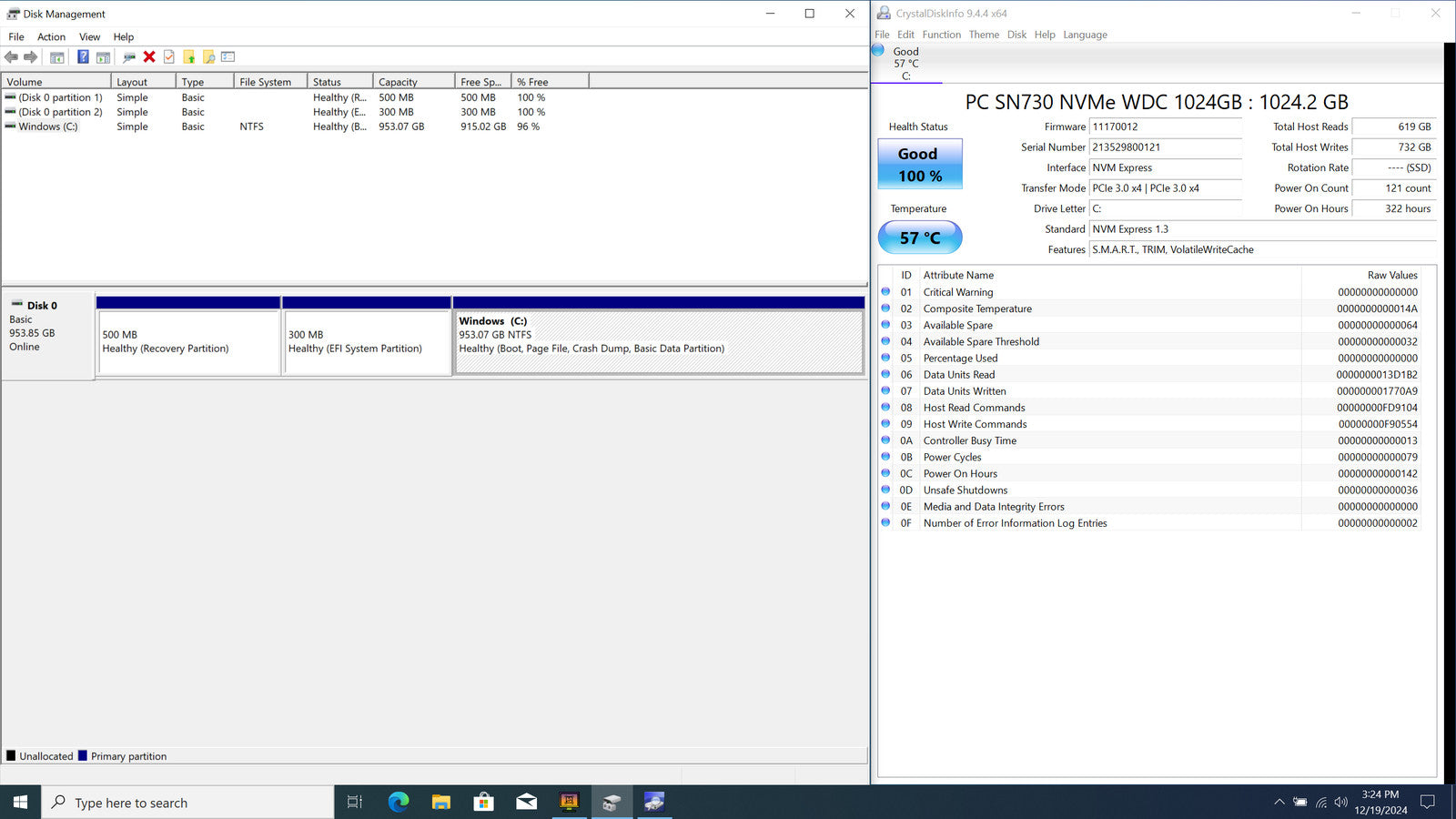Open Microsoft Store from the taskbar
The width and height of the screenshot is (1456, 819).
pos(484,802)
